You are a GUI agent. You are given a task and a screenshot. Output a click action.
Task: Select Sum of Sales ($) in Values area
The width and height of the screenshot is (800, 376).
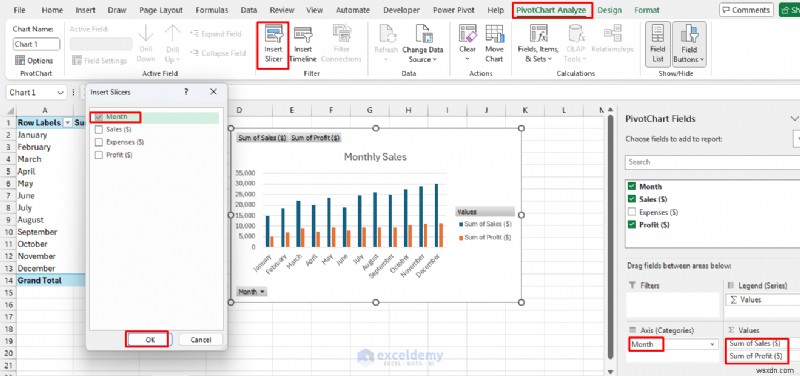(755, 343)
